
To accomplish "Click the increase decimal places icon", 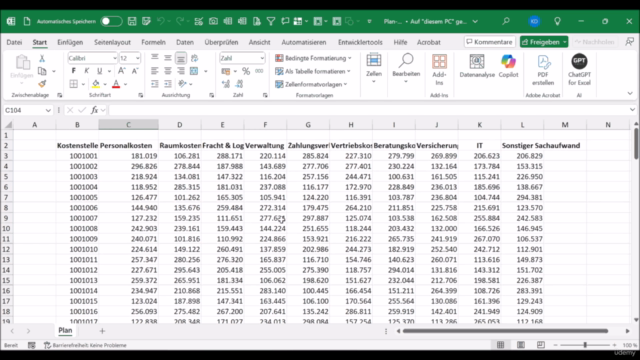I will pyautogui.click(x=226, y=84).
